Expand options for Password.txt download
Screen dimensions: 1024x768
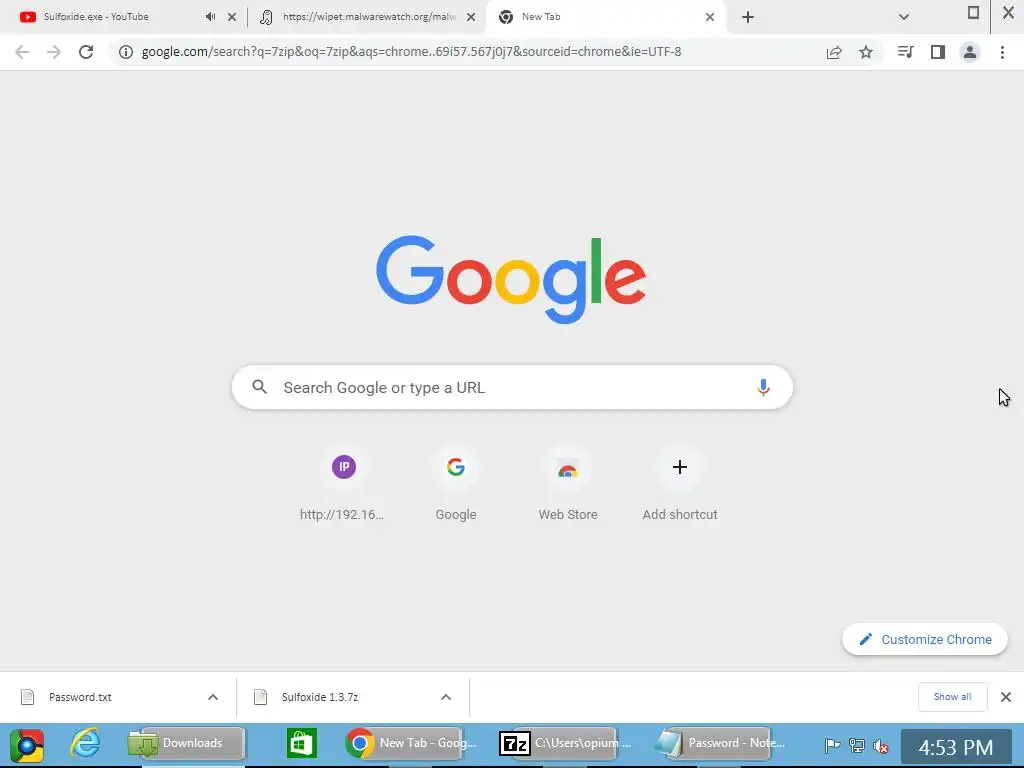[x=213, y=697]
